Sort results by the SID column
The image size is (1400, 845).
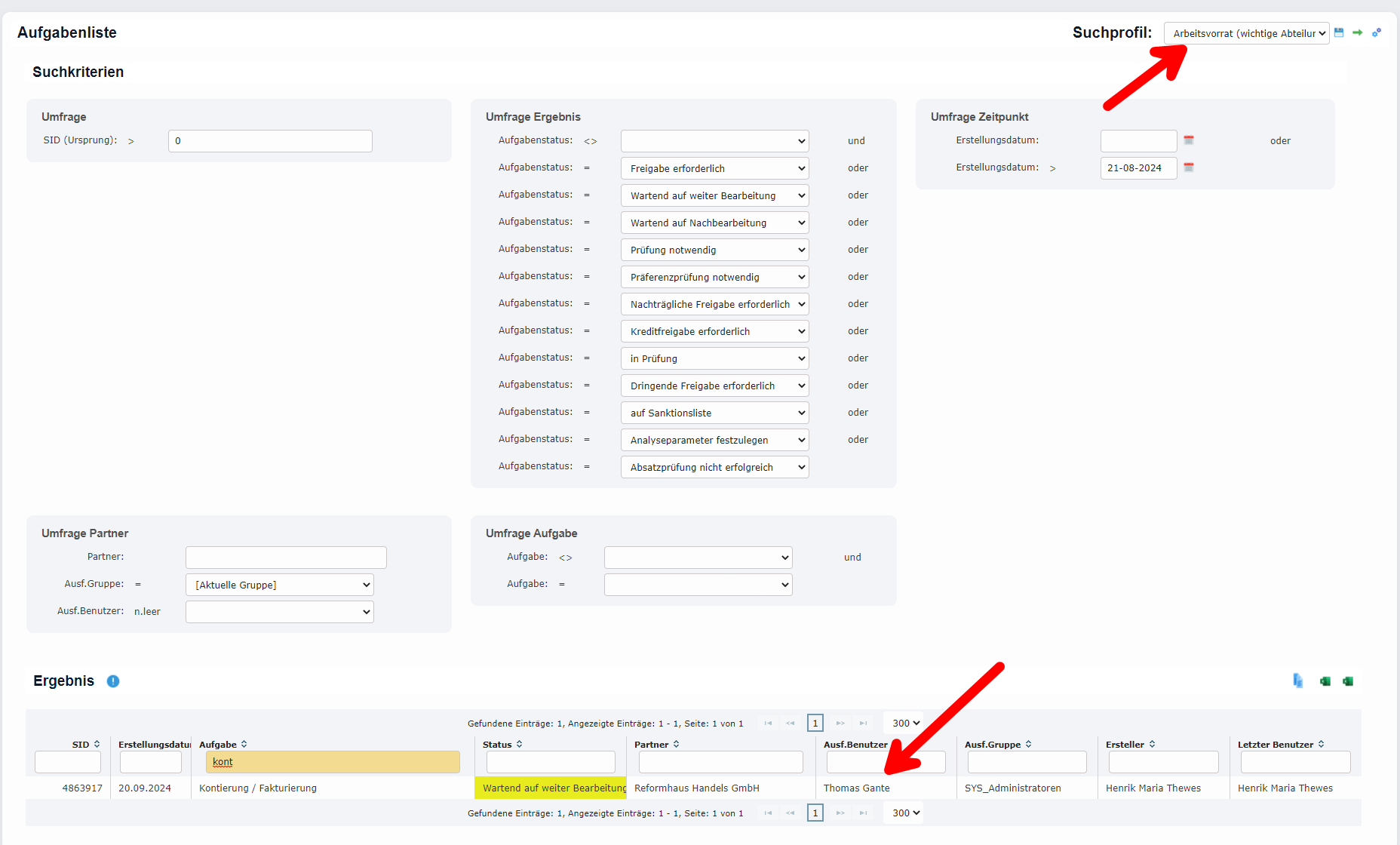tap(97, 745)
